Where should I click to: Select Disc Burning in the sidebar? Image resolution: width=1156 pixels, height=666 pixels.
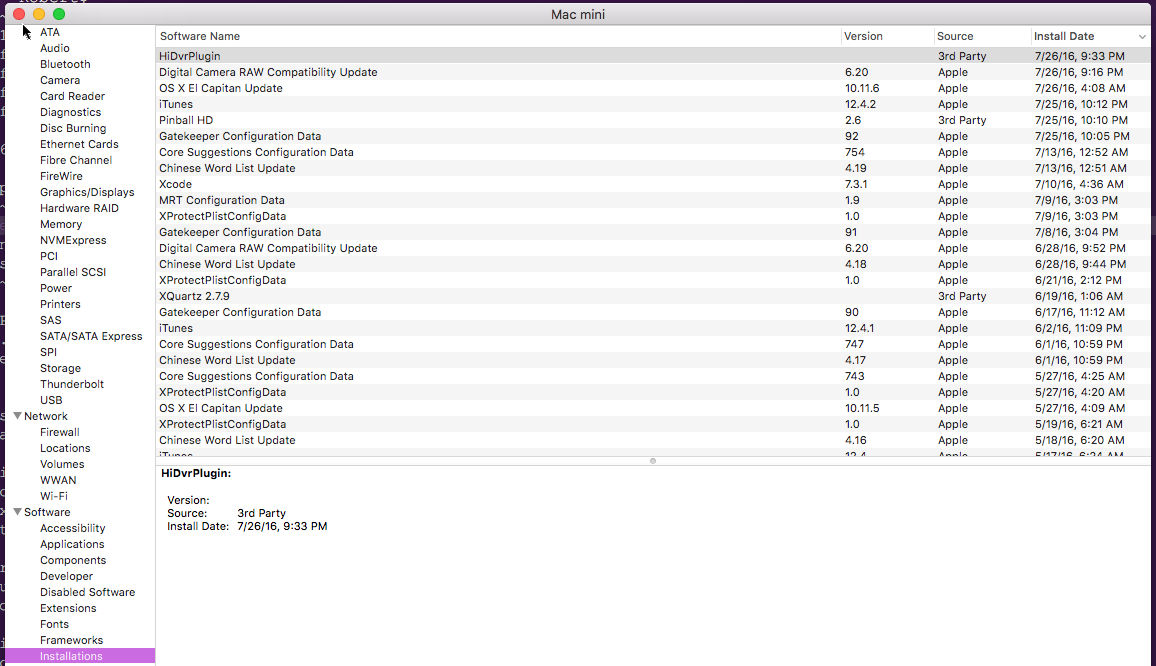(x=73, y=128)
